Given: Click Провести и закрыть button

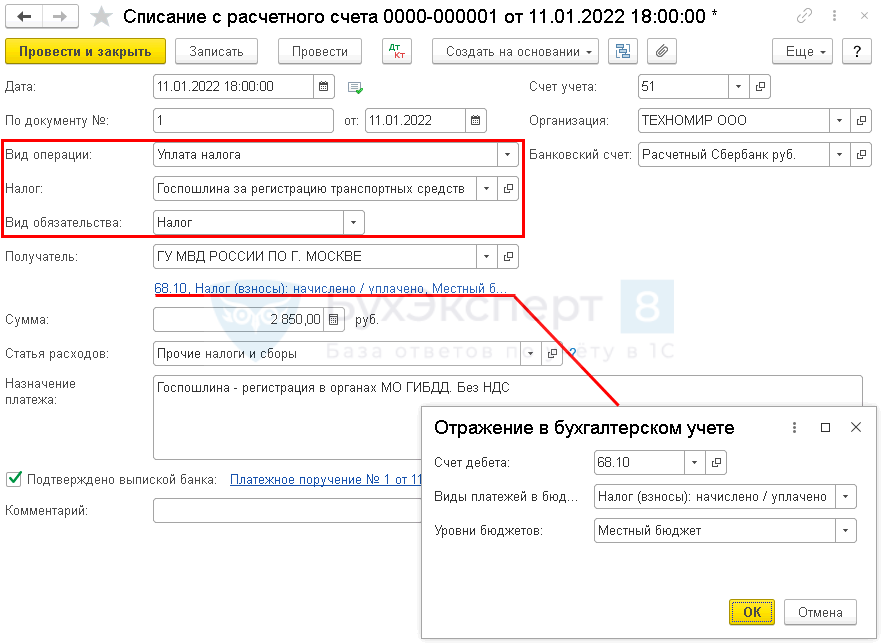Looking at the screenshot, I should pyautogui.click(x=85, y=52).
